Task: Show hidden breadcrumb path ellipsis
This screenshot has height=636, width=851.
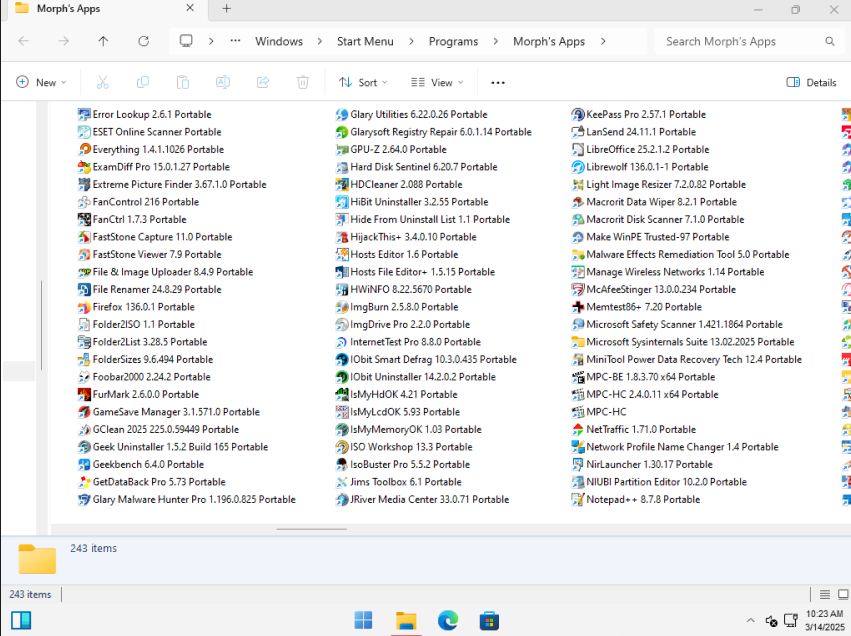Action: (x=235, y=41)
